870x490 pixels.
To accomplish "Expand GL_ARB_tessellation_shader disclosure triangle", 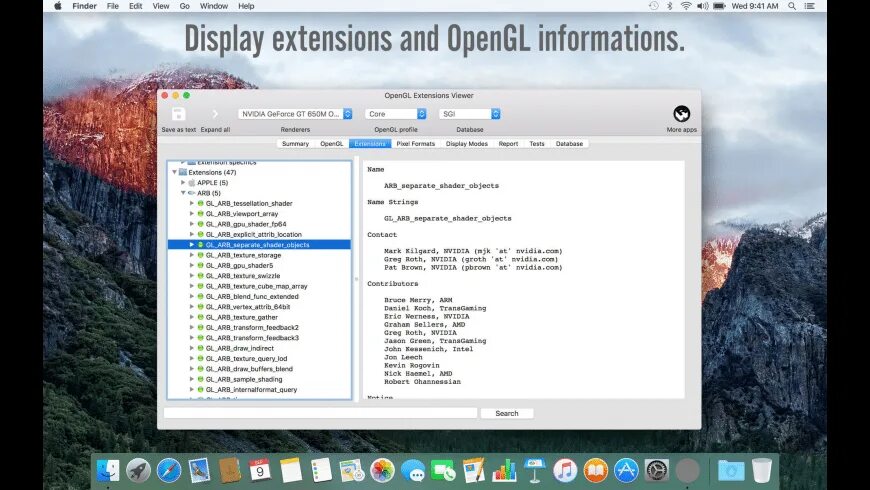I will click(192, 204).
